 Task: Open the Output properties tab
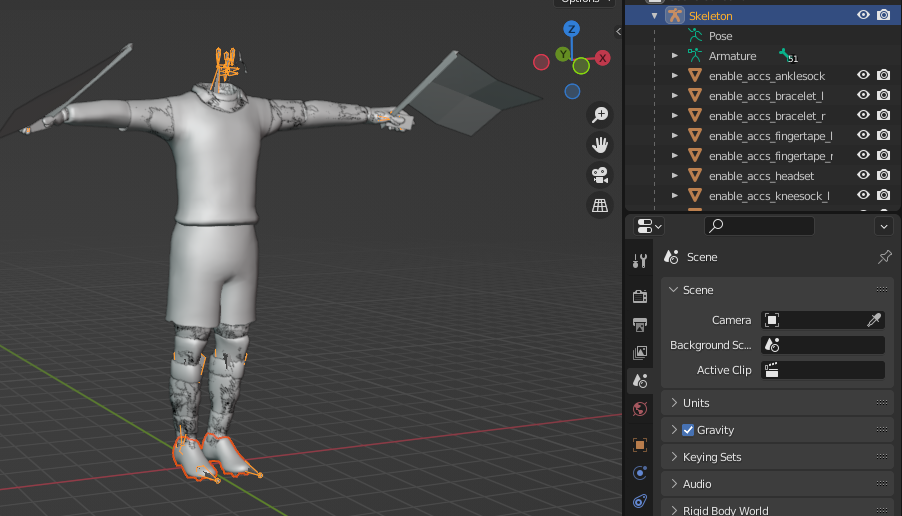pos(640,324)
